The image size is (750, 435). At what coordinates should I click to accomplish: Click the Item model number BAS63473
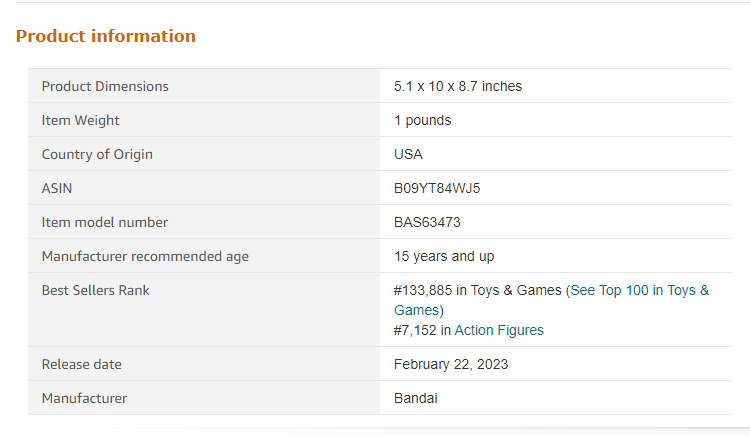427,222
